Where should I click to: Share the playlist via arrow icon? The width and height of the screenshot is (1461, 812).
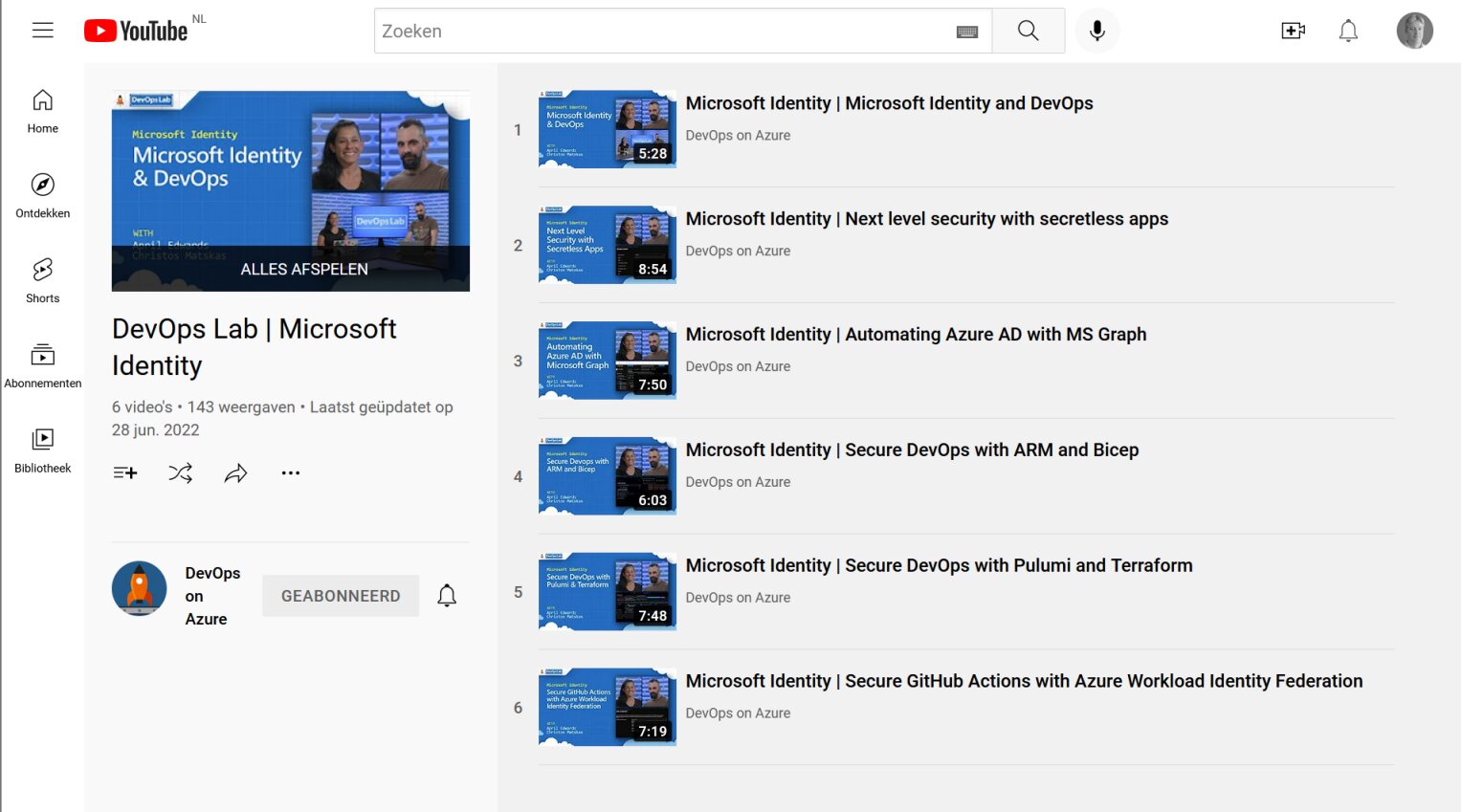[235, 472]
